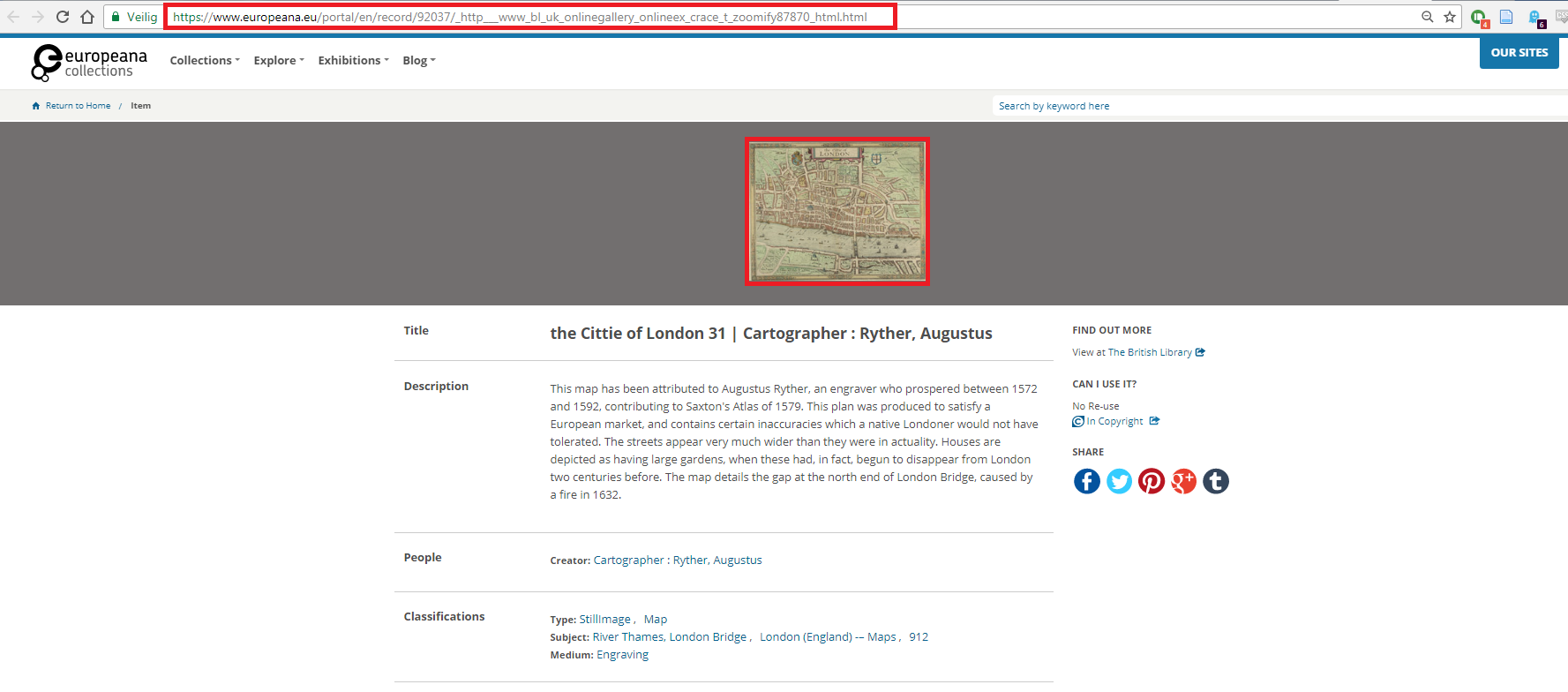
Task: Filter by type StillImage
Action: (605, 620)
